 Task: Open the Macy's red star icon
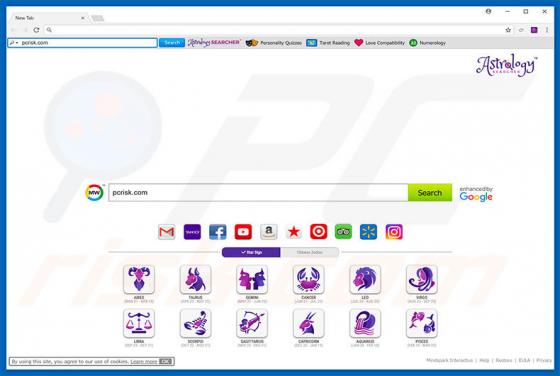294,232
